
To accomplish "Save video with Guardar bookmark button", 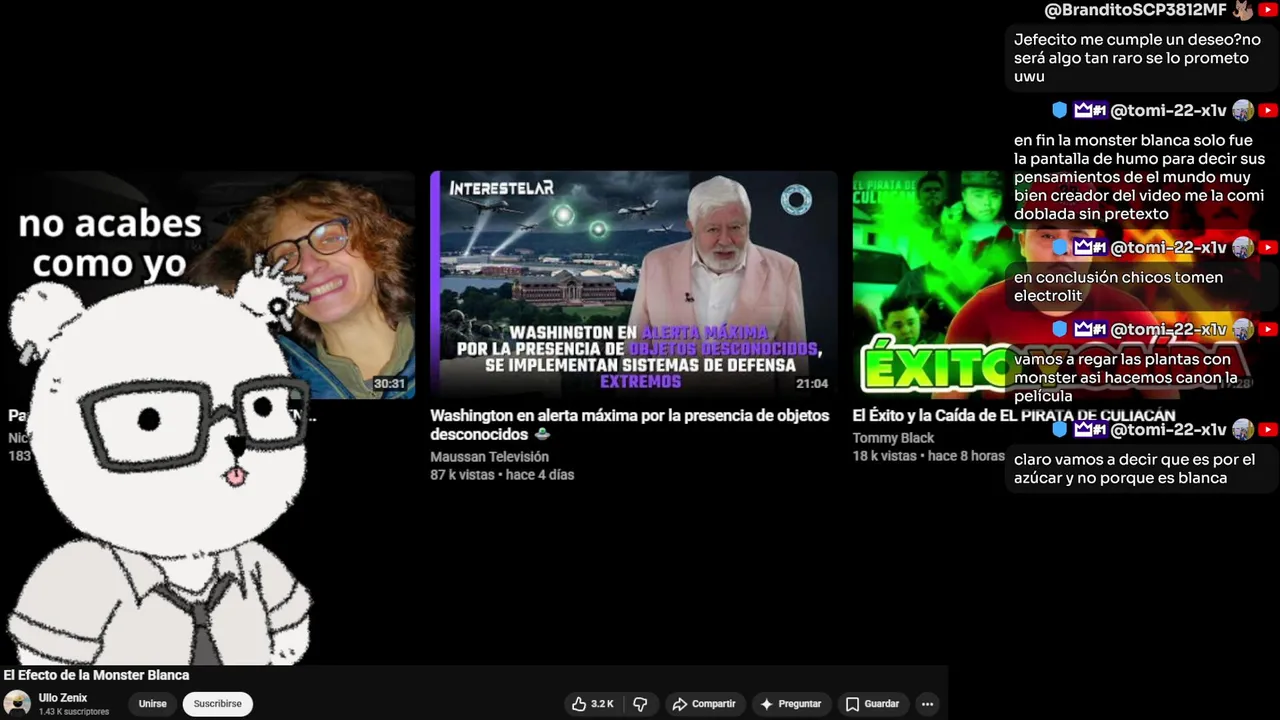I will 872,704.
